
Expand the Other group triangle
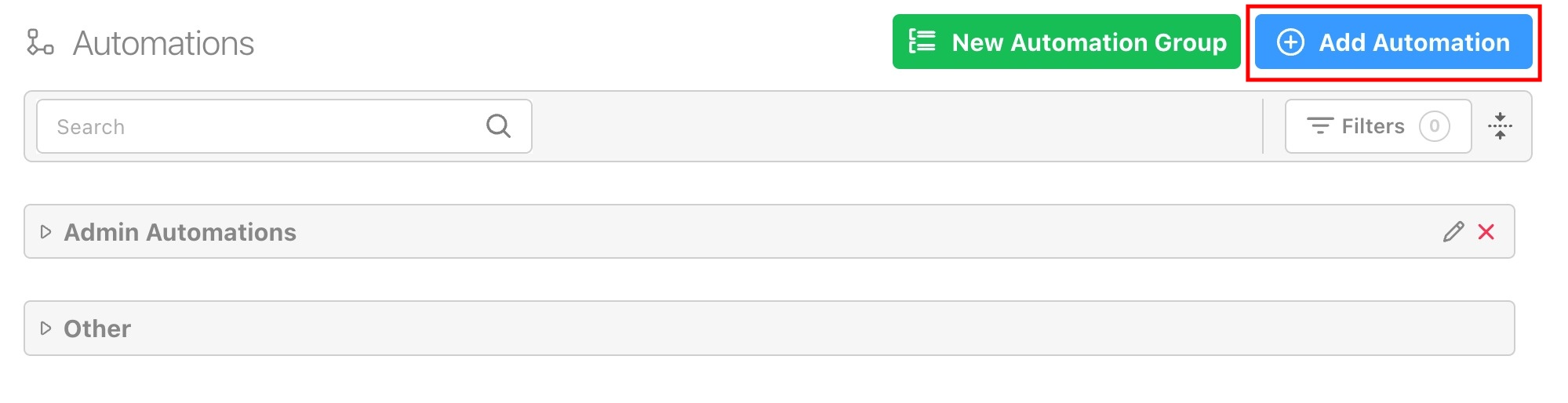point(45,329)
